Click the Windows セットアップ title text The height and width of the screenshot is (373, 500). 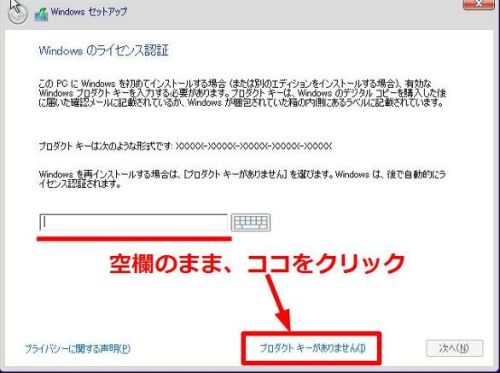point(89,12)
